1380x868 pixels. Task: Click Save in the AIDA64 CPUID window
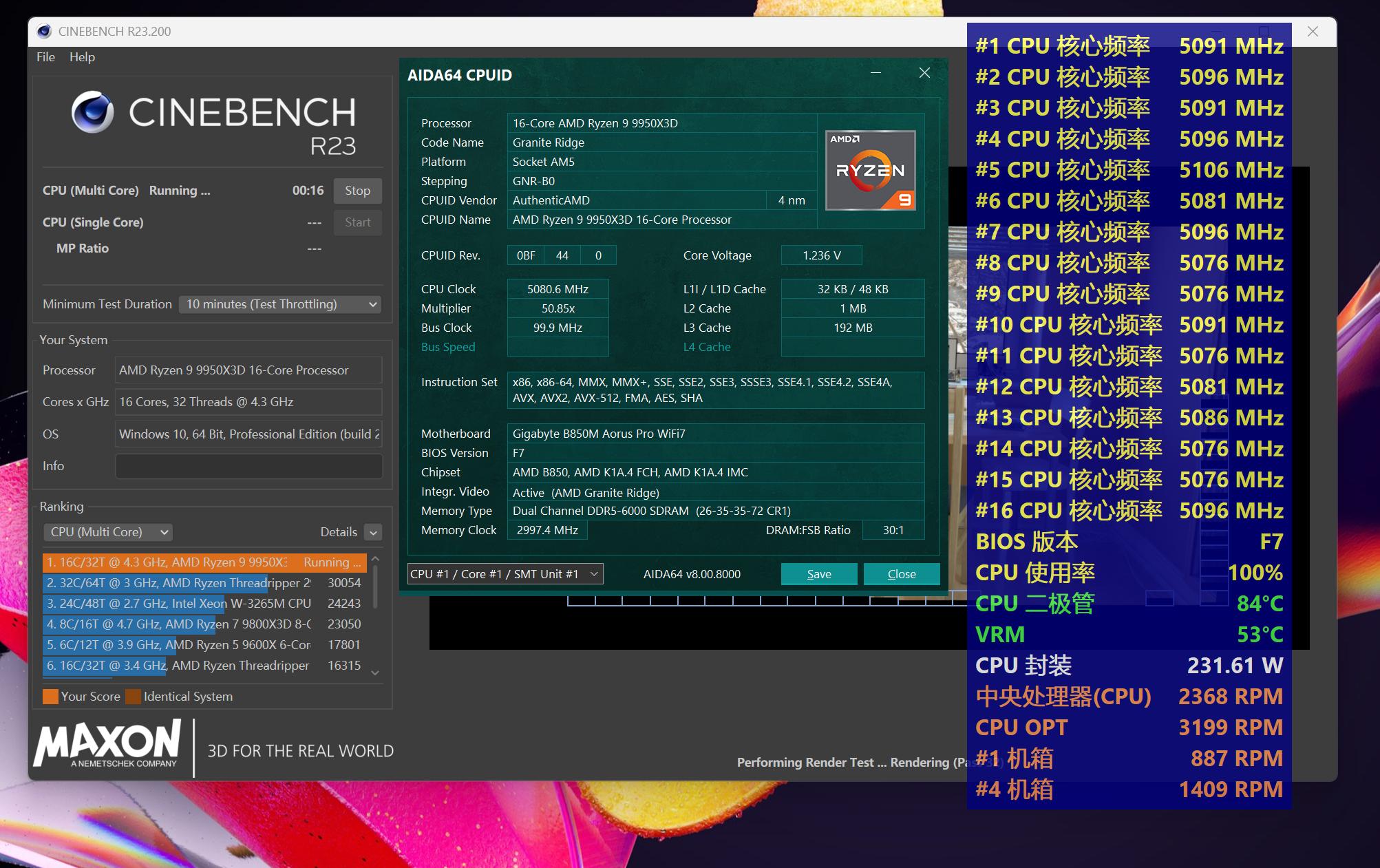[818, 573]
